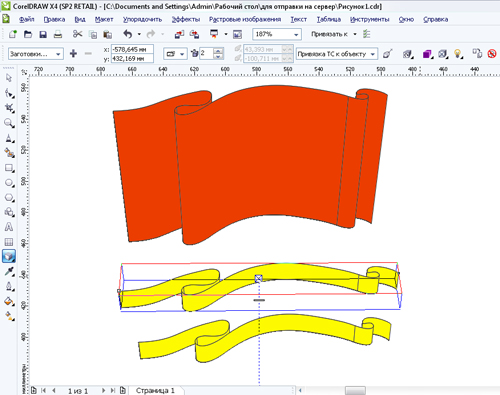Image resolution: width=500 pixels, height=395 pixels.
Task: Click the Import icon
Action: coord(179,34)
